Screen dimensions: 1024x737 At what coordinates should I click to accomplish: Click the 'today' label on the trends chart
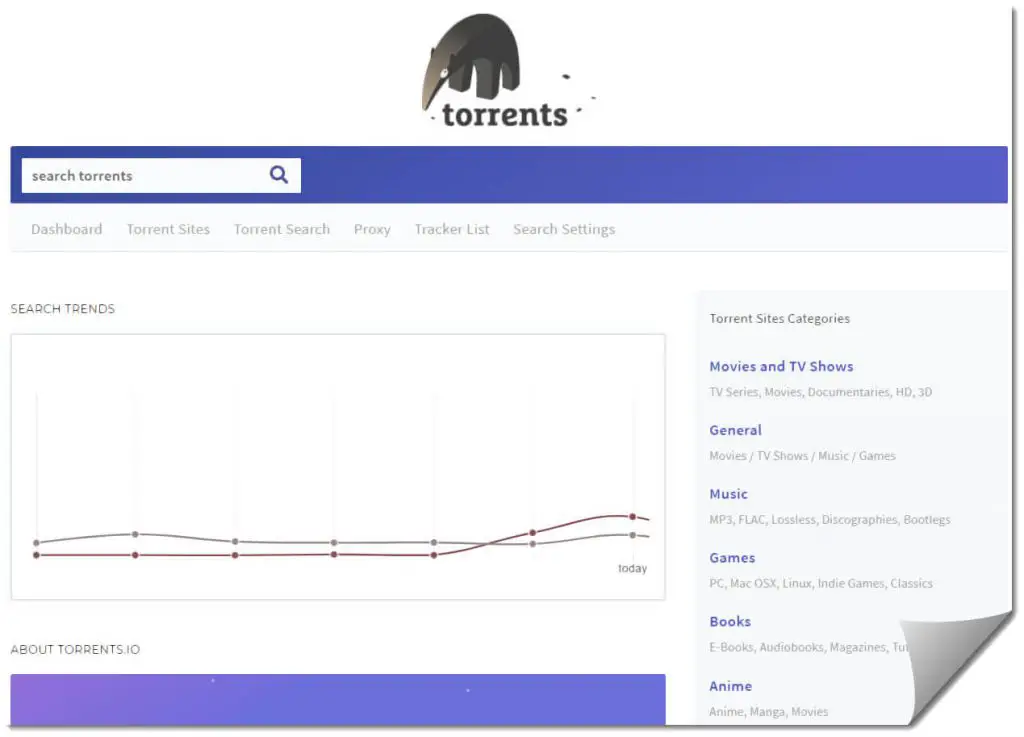pos(629,567)
